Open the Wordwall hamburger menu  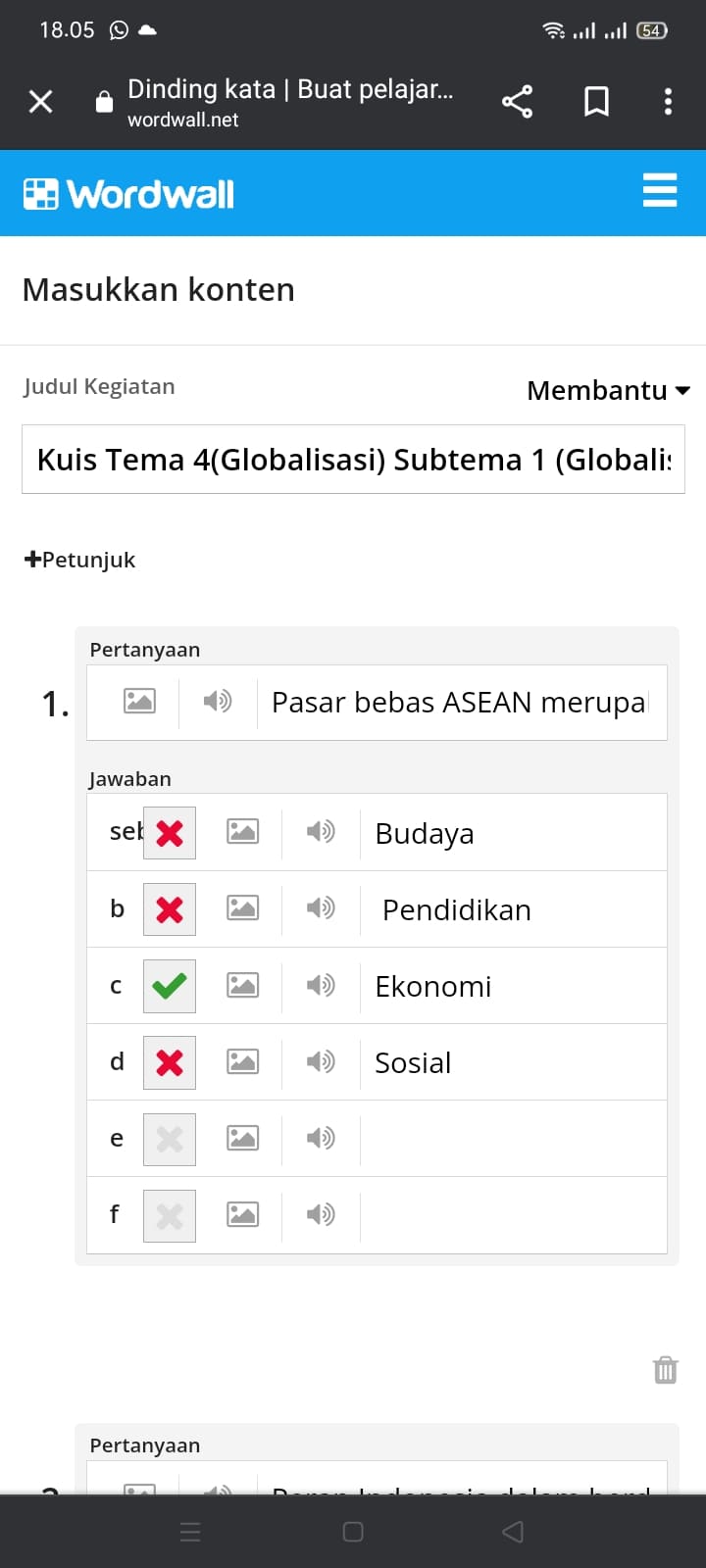660,190
